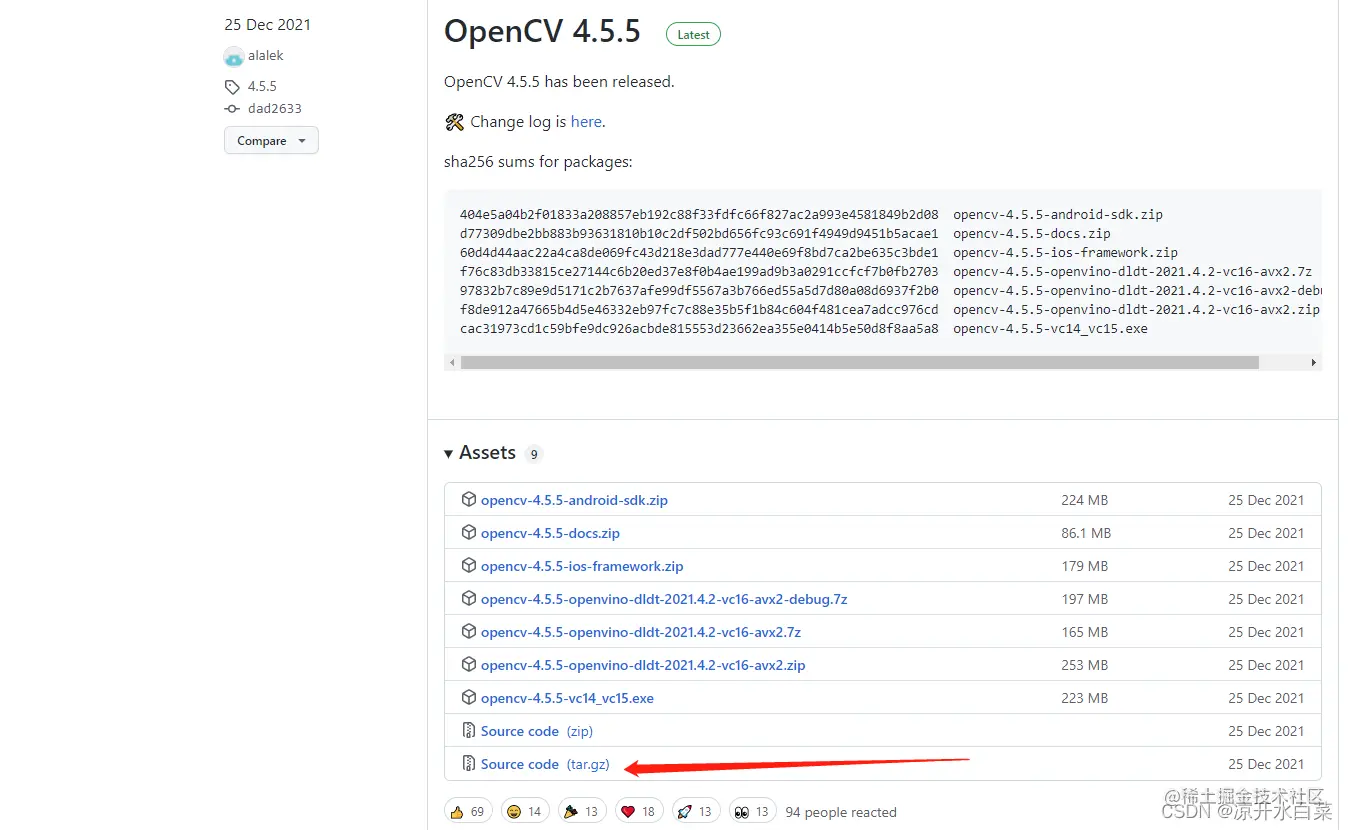The width and height of the screenshot is (1348, 830).
Task: Download opencv-4.5.5-ios-framework.zip
Action: 582,566
